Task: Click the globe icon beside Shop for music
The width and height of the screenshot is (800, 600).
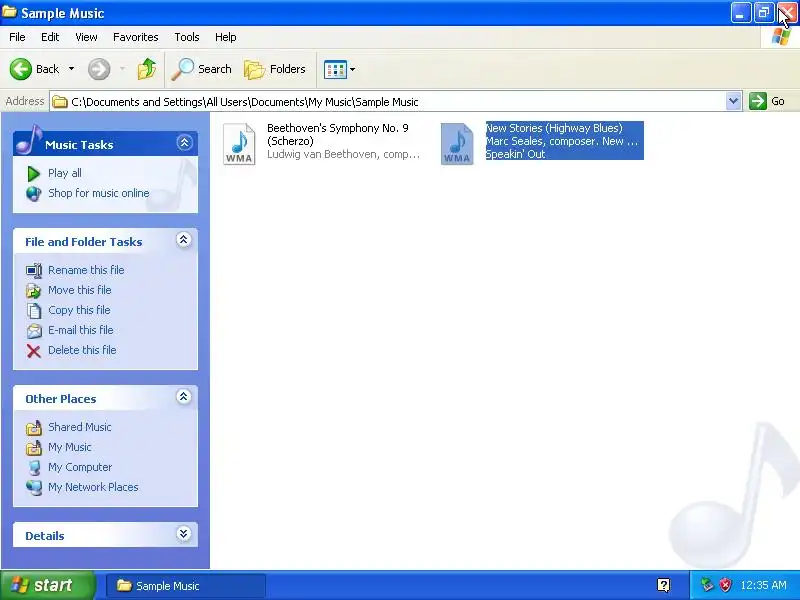Action: (33, 194)
